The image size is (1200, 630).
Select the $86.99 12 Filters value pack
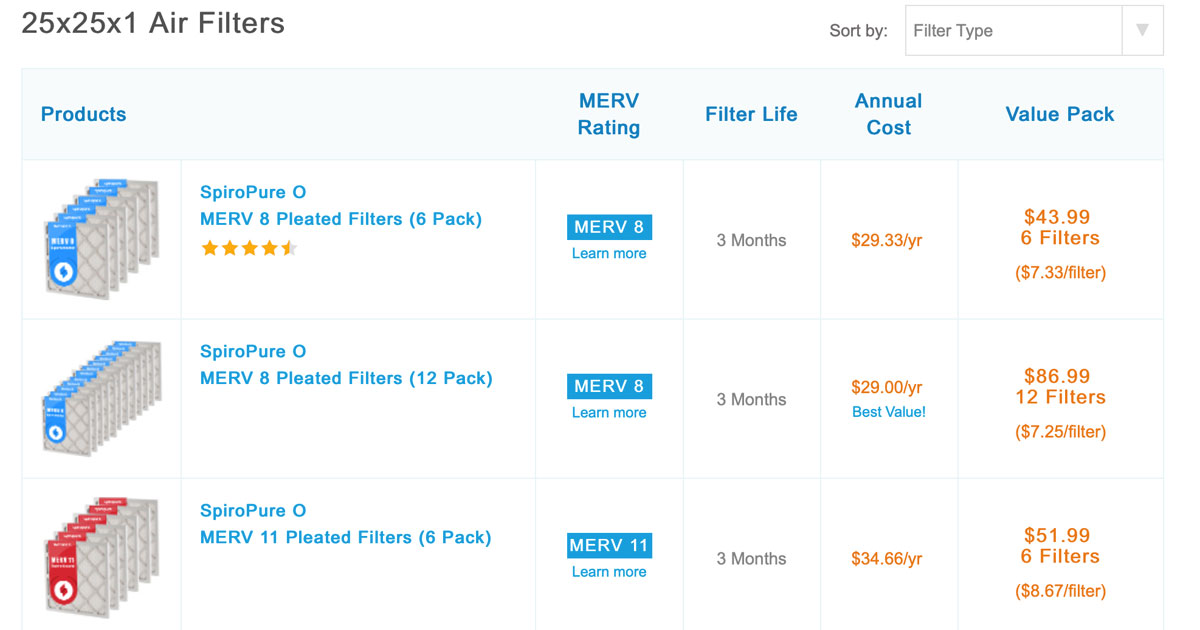point(1060,387)
